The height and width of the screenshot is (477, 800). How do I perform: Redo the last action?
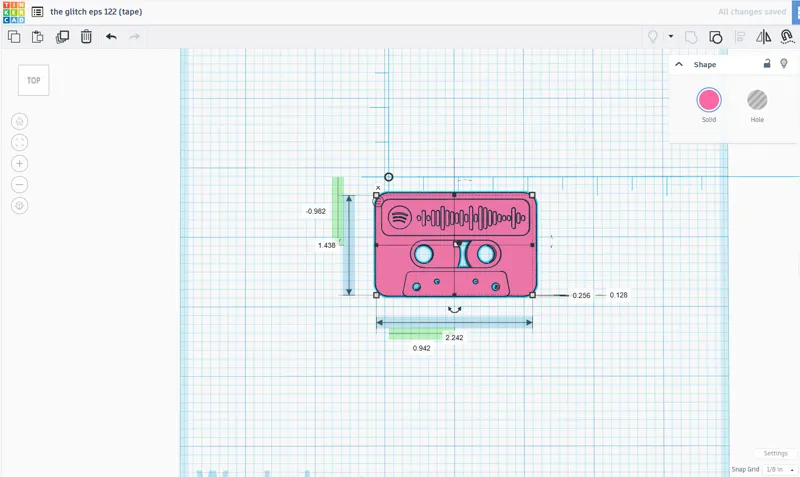coord(134,37)
